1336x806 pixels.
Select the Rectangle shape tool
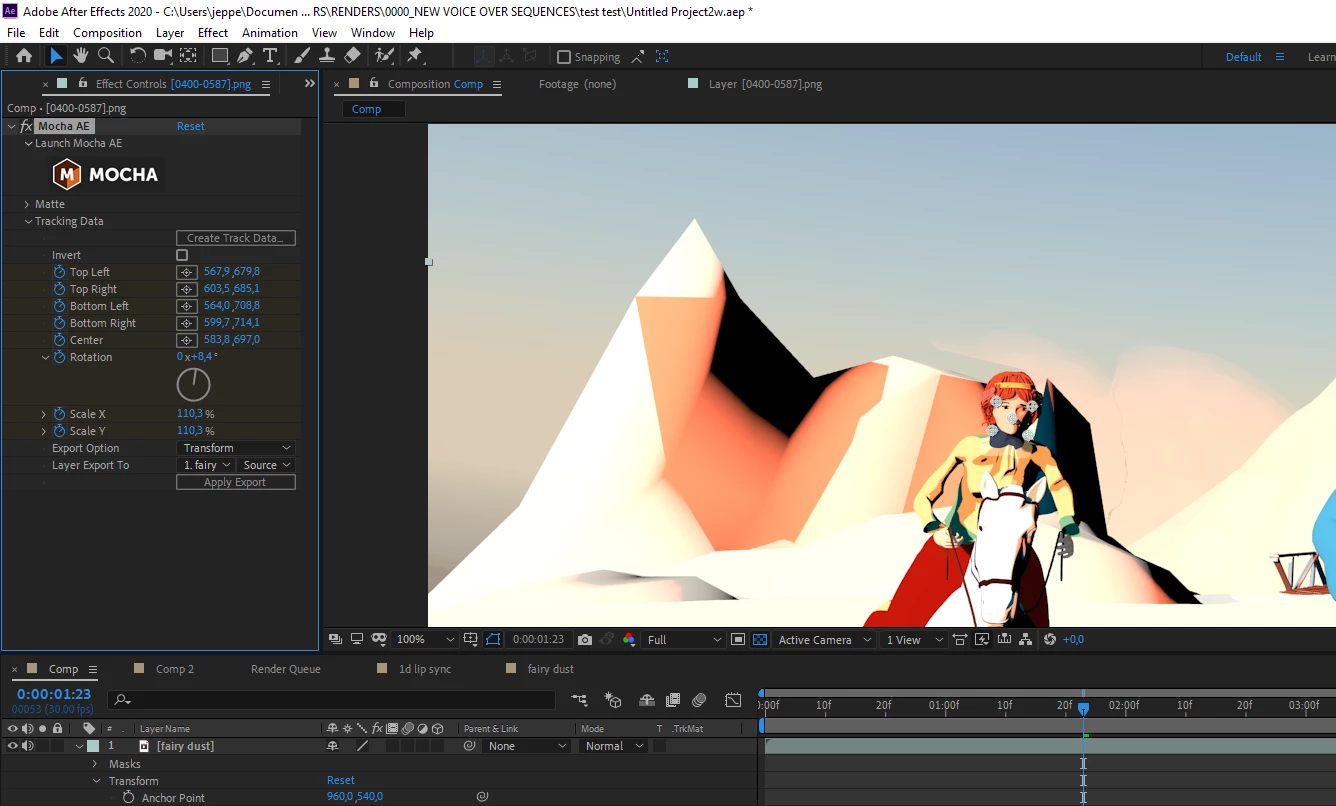tap(220, 56)
